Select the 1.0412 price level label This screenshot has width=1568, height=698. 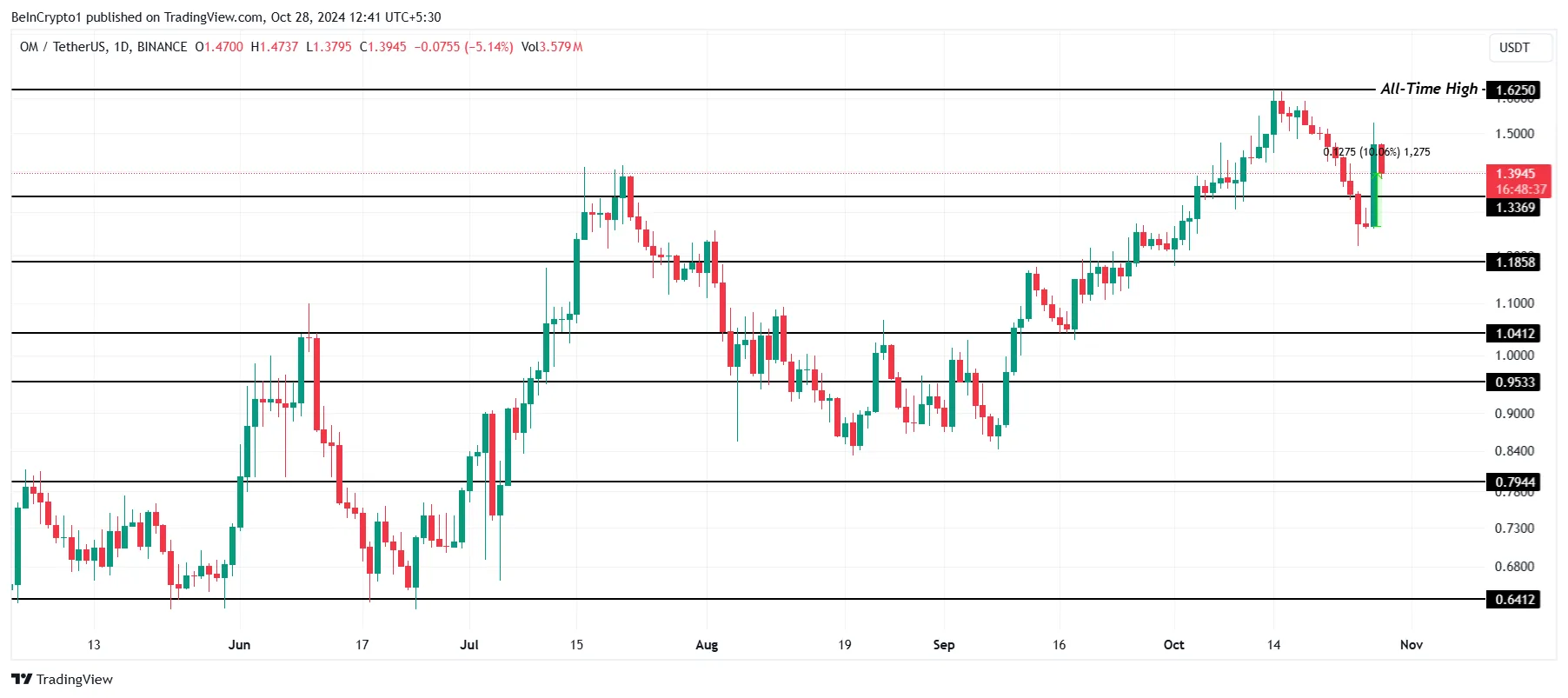(1514, 333)
